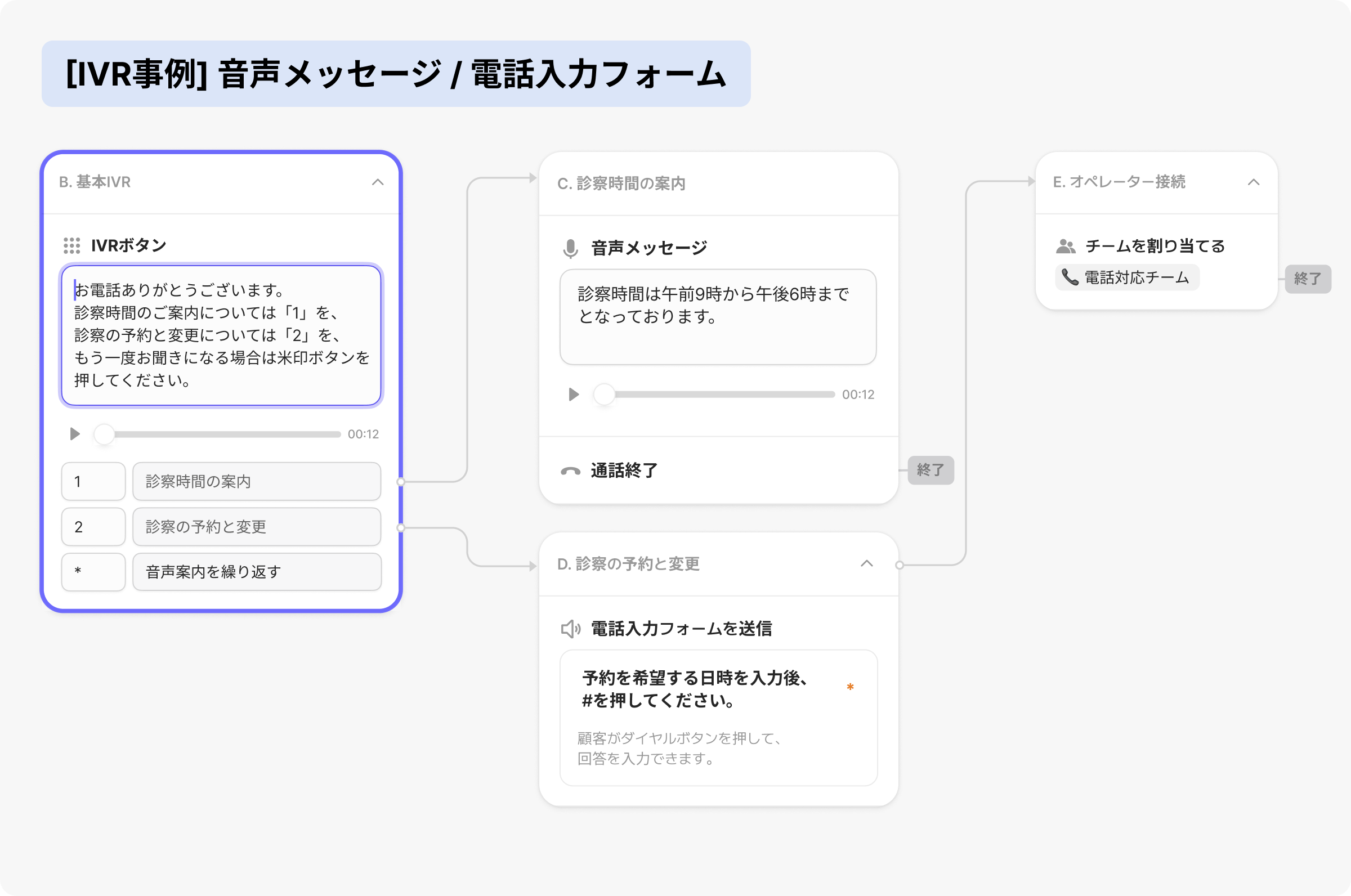The width and height of the screenshot is (1351, 896).
Task: Click the microphone icon beside 音声メッセージ
Action: pyautogui.click(x=570, y=249)
